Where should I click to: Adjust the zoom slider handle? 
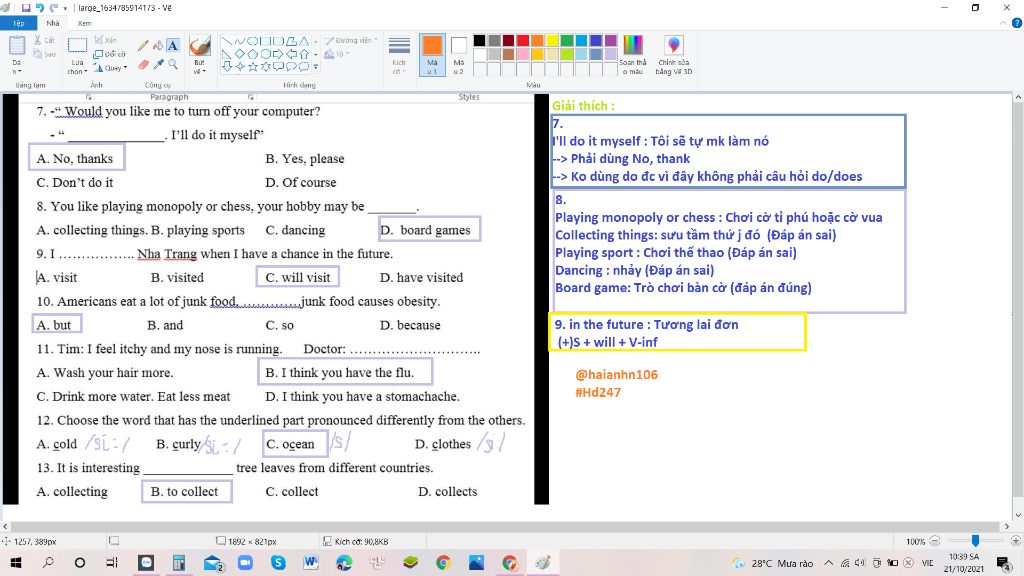(x=975, y=541)
